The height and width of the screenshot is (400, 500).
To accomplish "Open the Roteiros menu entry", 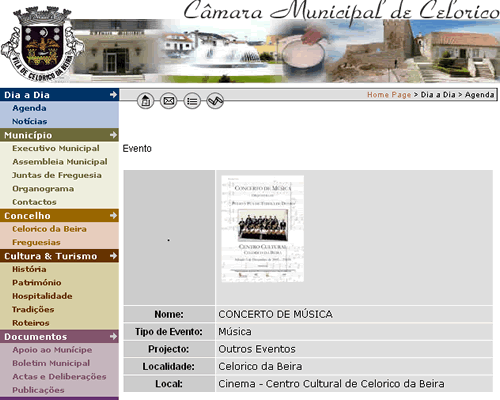I will [31, 323].
